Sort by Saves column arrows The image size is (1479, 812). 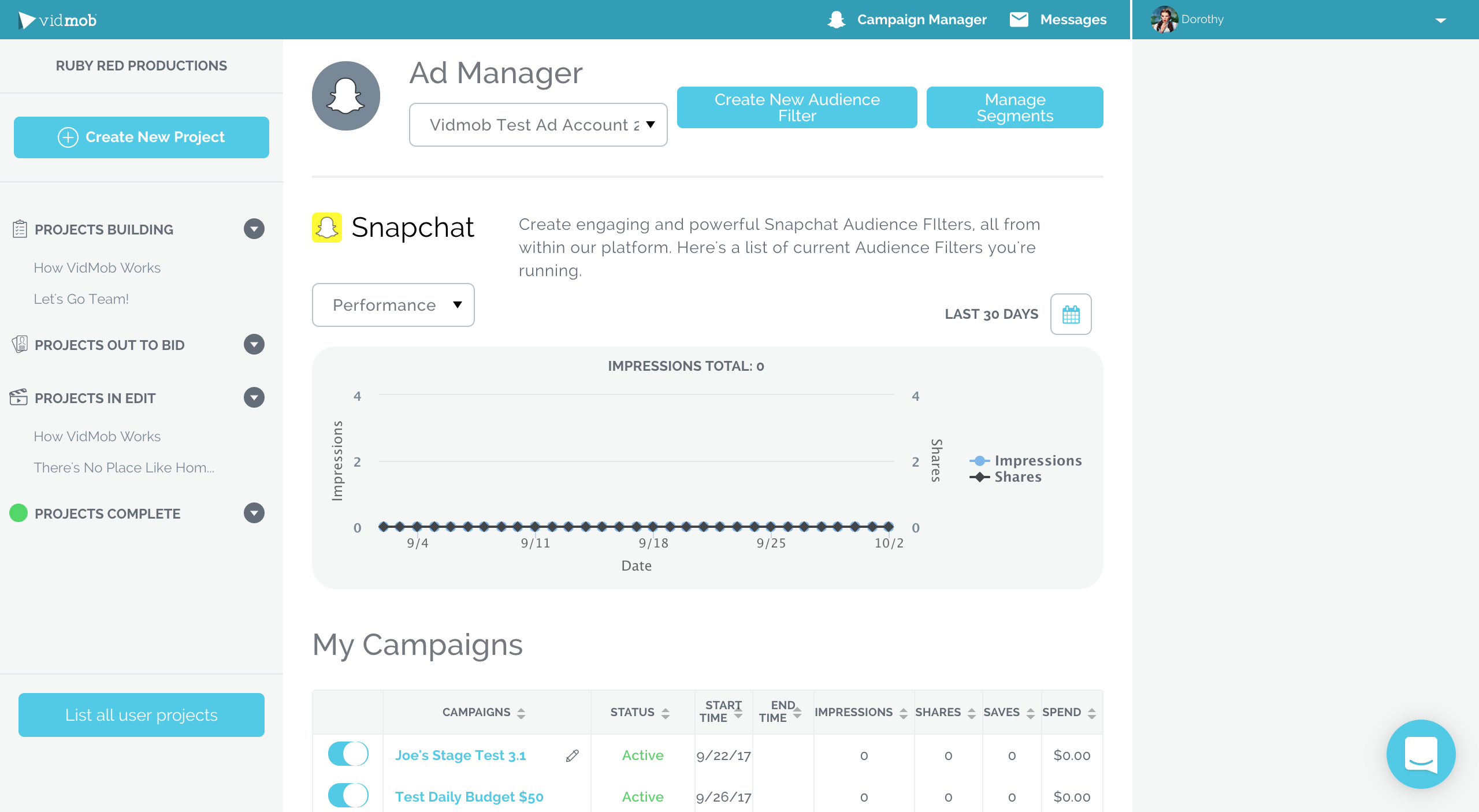[x=1031, y=713]
